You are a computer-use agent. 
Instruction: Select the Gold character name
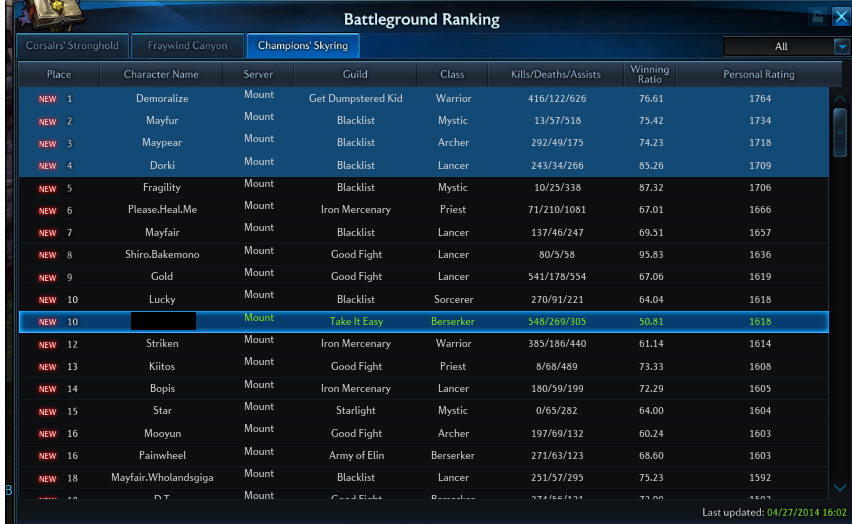coord(162,277)
